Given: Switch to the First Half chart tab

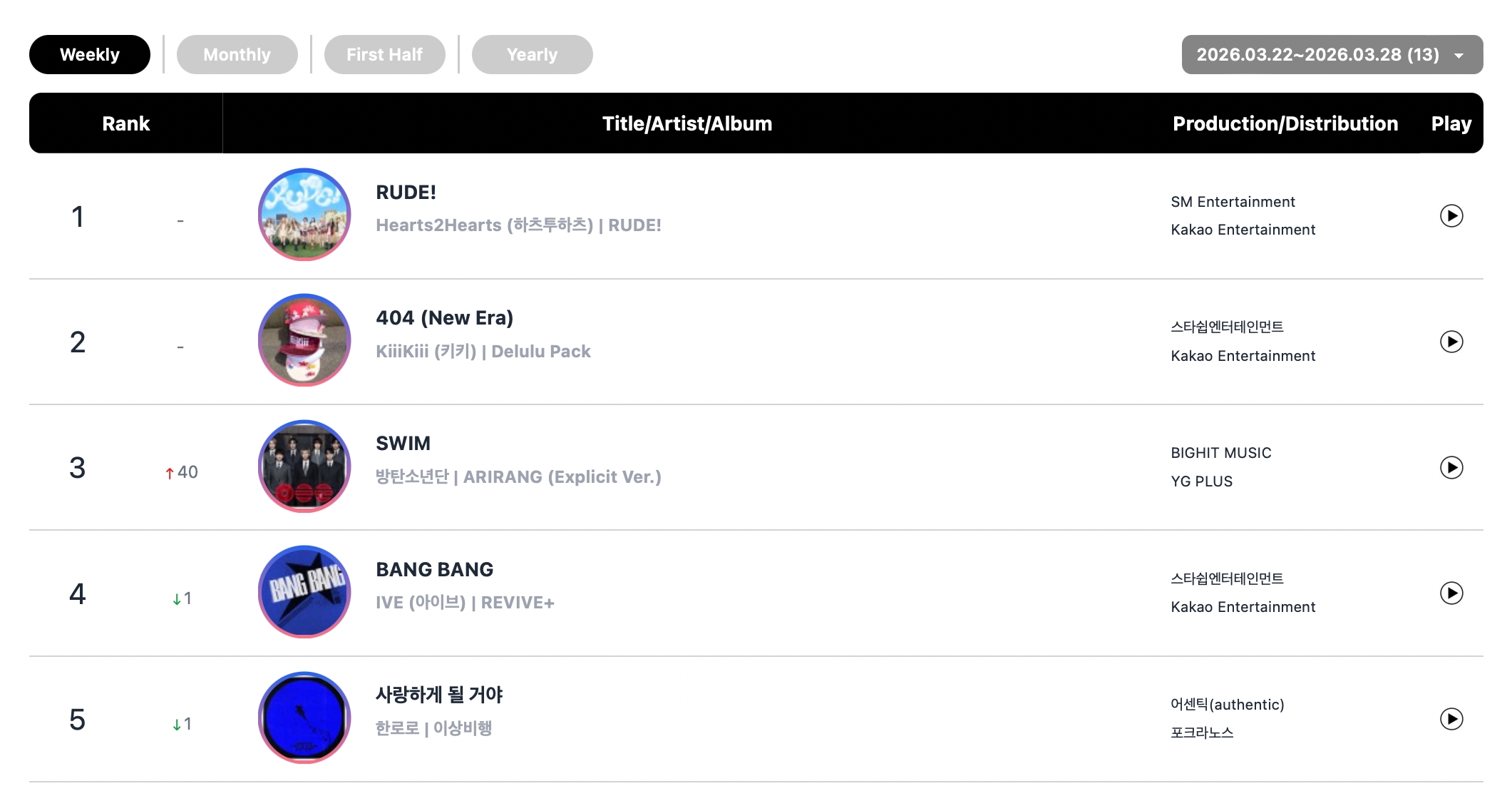Looking at the screenshot, I should [384, 55].
